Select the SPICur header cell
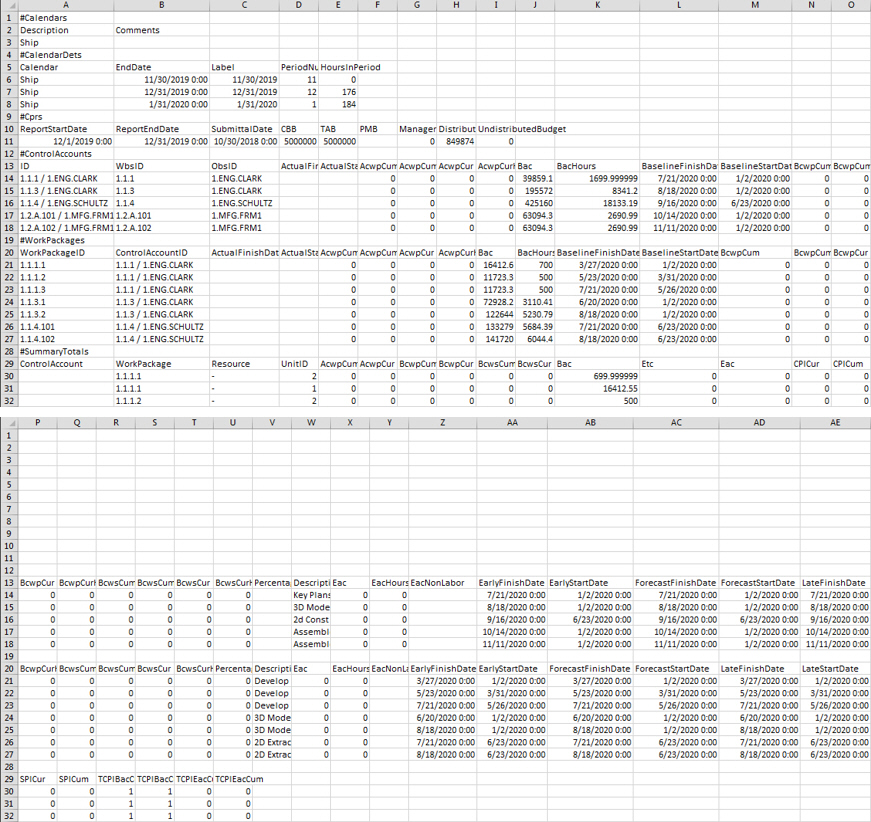Viewport: 871px width, 822px height. 38,779
